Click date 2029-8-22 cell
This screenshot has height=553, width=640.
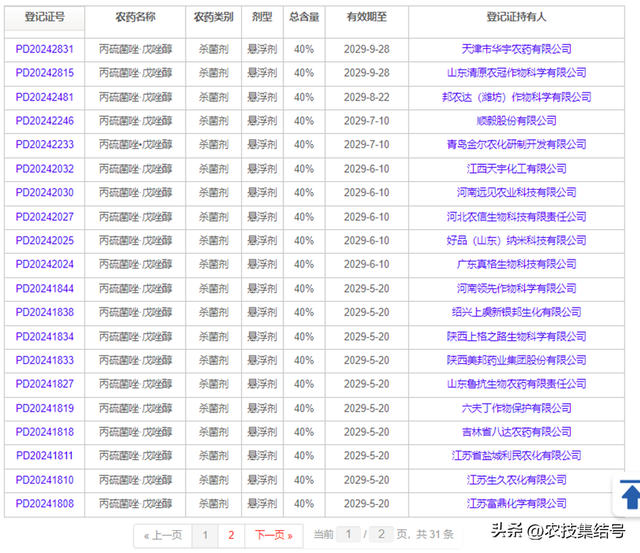(x=367, y=97)
